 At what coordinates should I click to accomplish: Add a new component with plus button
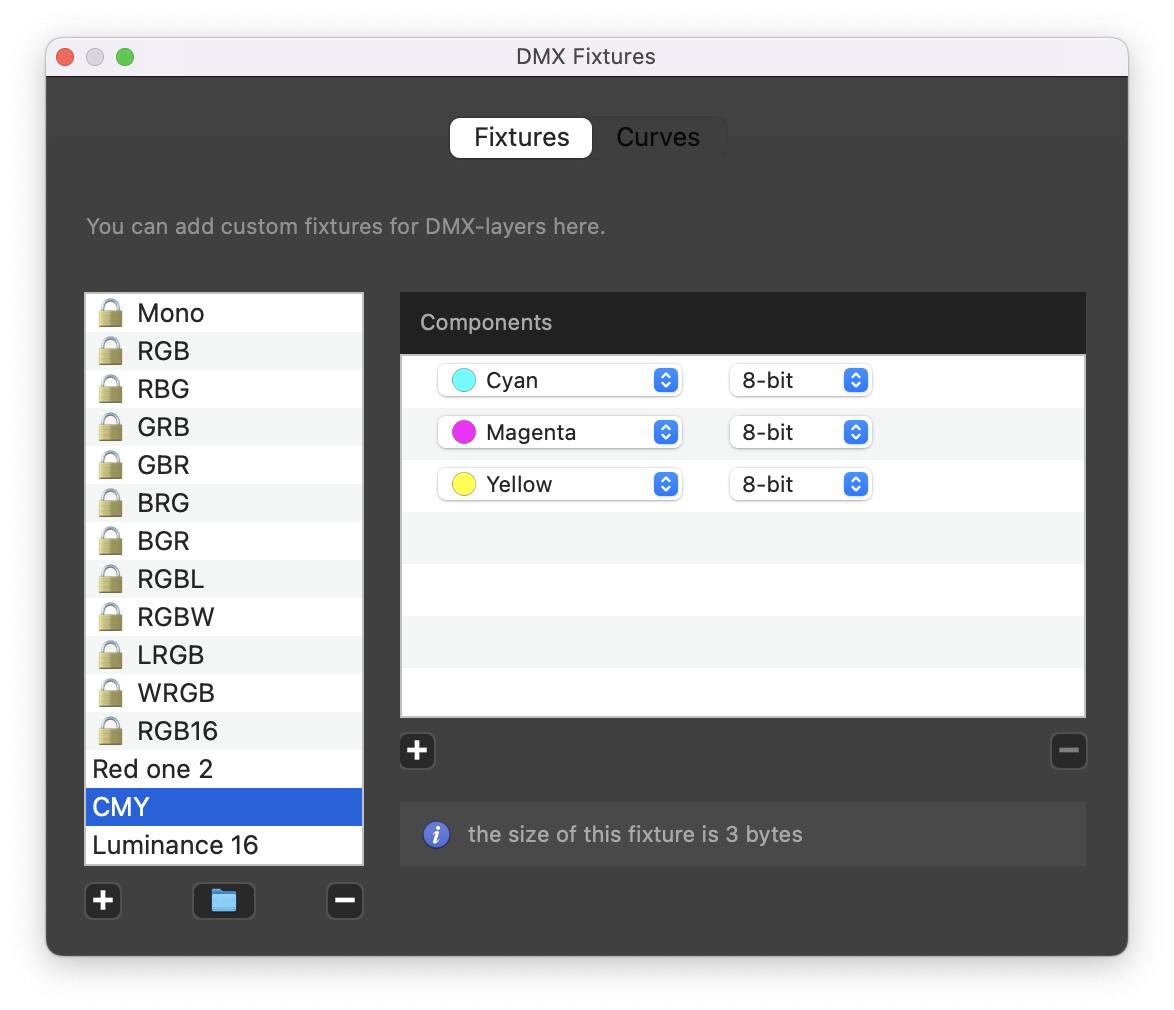coord(417,750)
